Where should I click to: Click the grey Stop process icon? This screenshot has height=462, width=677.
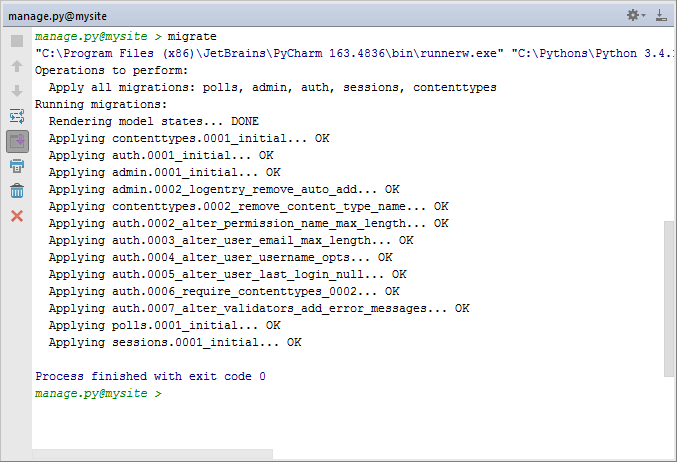coord(17,41)
